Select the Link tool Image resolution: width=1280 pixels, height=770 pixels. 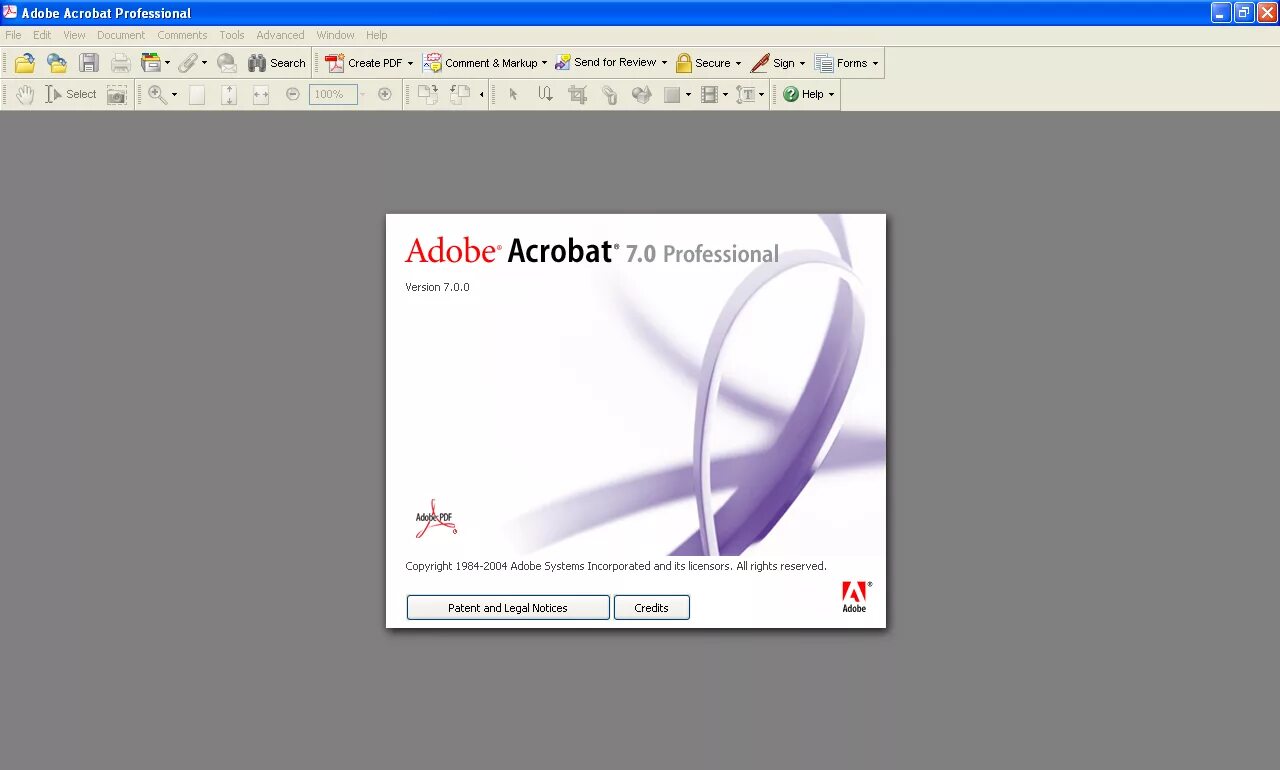609,94
